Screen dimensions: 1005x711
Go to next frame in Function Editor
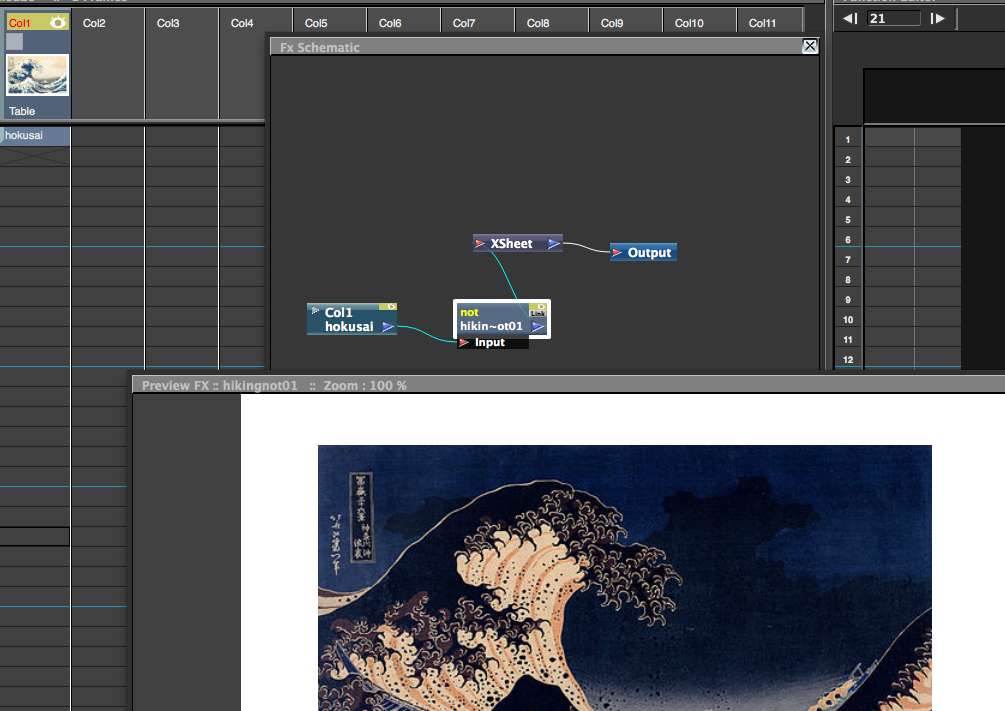click(937, 18)
